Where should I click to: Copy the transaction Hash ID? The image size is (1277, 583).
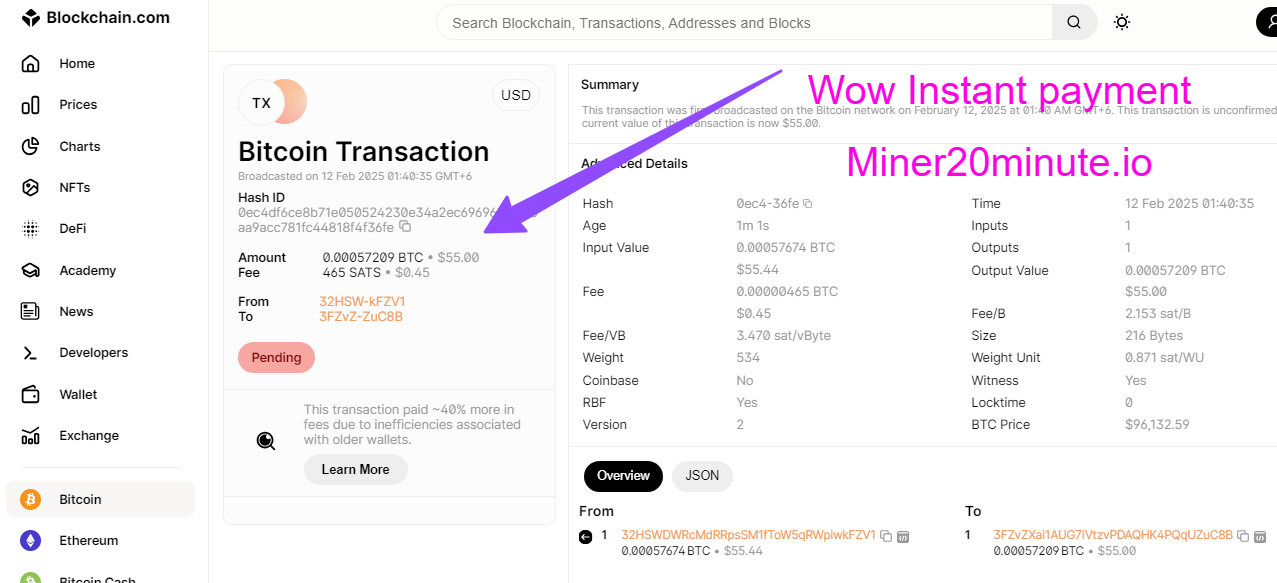click(405, 227)
